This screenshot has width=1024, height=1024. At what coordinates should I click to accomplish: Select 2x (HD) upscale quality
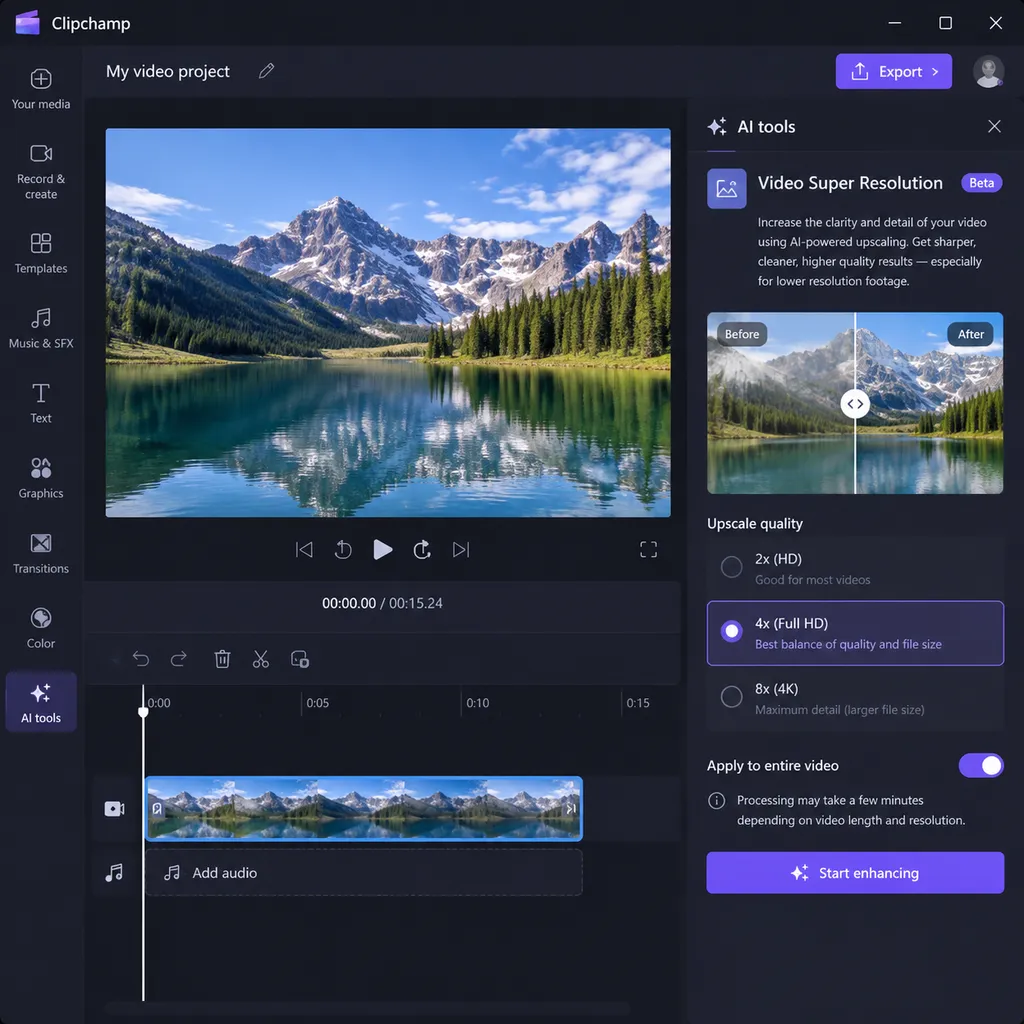[x=855, y=568]
